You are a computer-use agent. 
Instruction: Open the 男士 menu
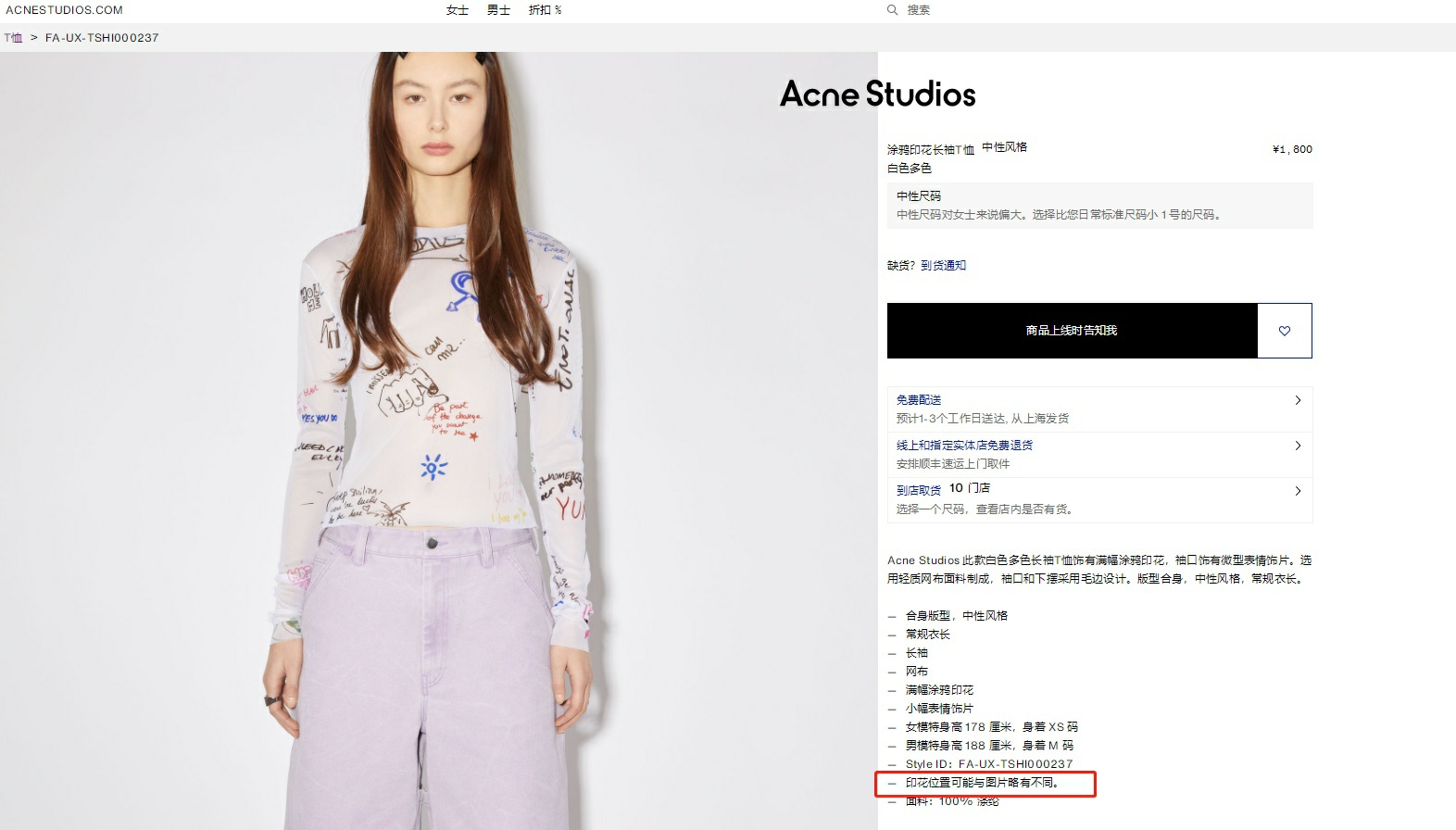(x=498, y=10)
